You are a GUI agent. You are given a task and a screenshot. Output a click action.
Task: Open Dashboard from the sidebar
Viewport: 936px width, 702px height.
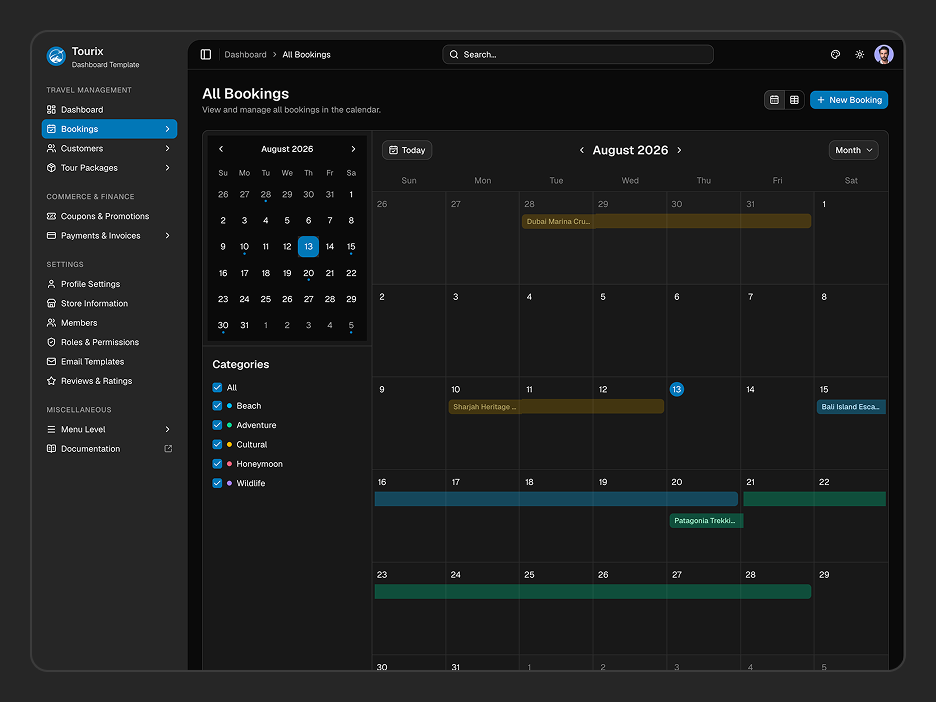click(109, 110)
